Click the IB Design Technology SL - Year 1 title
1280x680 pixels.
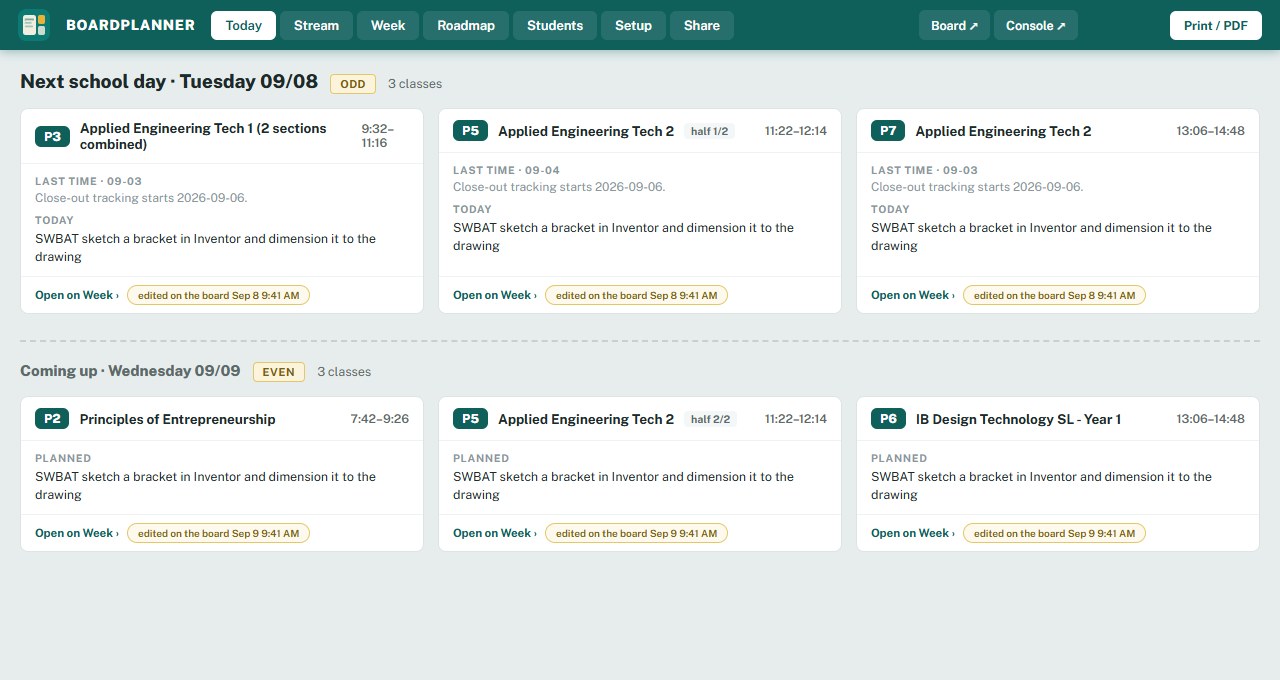1018,419
